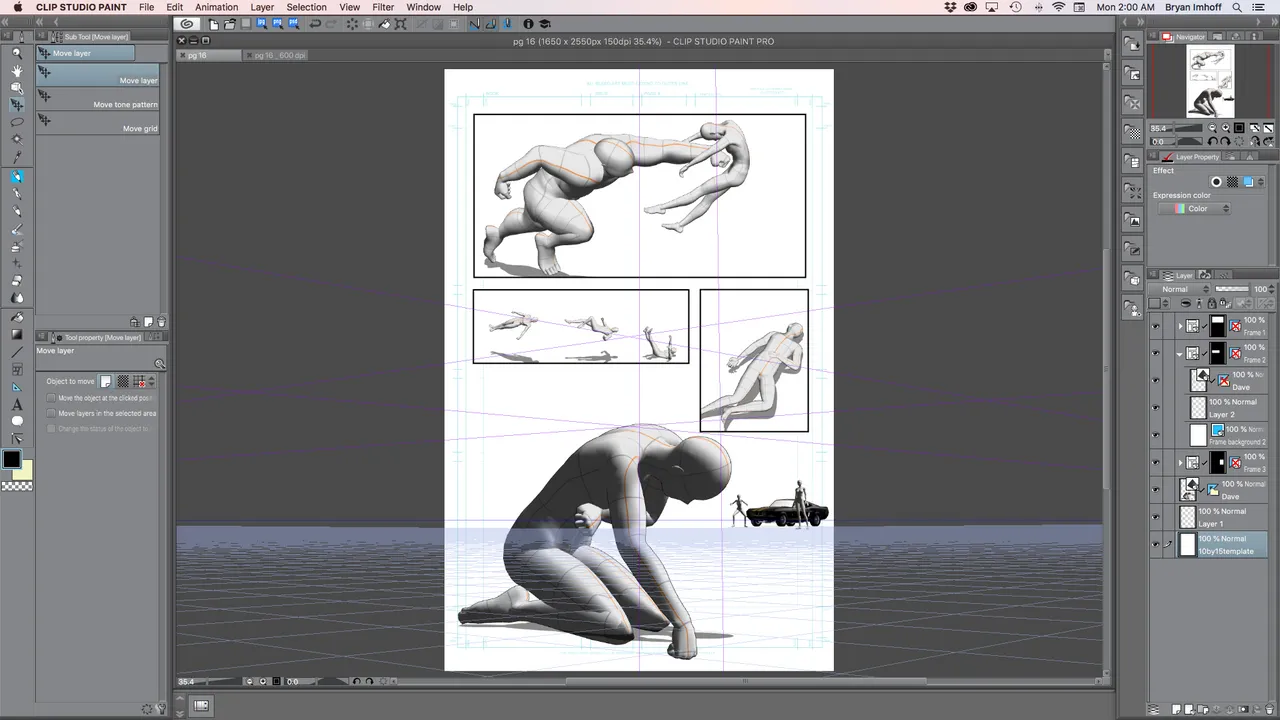Select the Zoom magnifier tool
This screenshot has height=720, width=1280.
pos(17,53)
